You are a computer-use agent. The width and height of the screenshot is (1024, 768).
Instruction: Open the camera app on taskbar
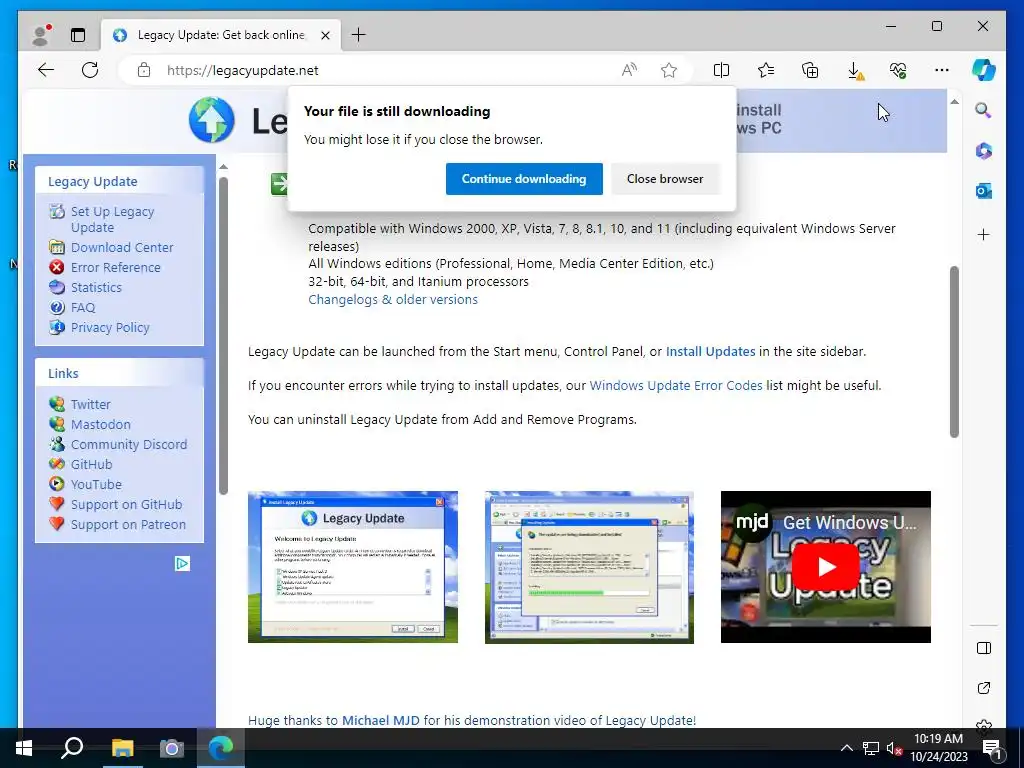(171, 748)
